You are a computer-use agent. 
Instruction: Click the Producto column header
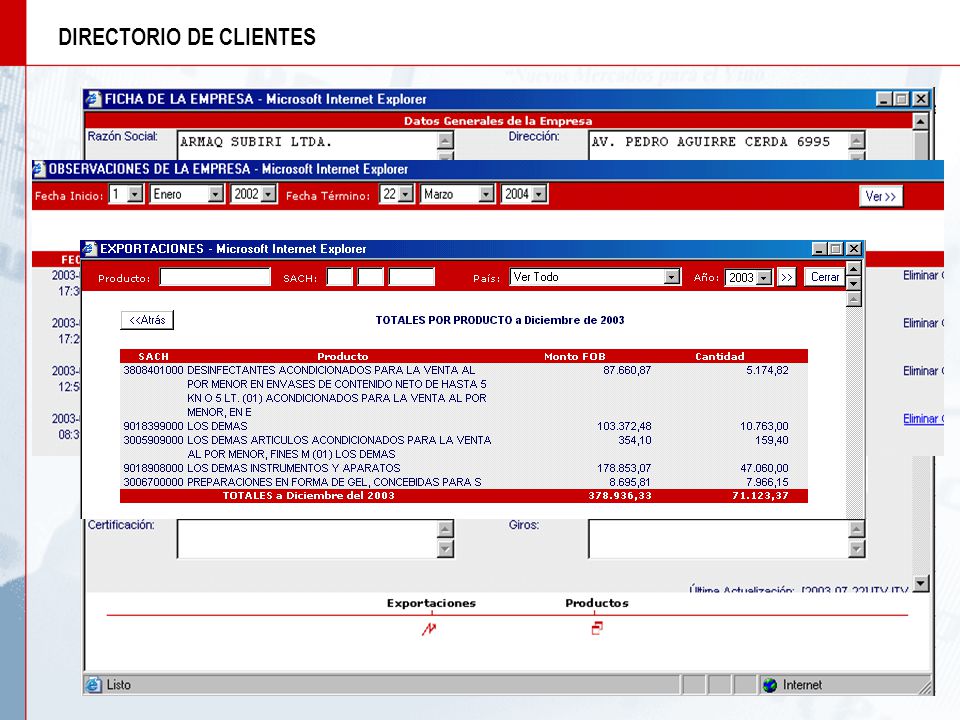pyautogui.click(x=342, y=356)
